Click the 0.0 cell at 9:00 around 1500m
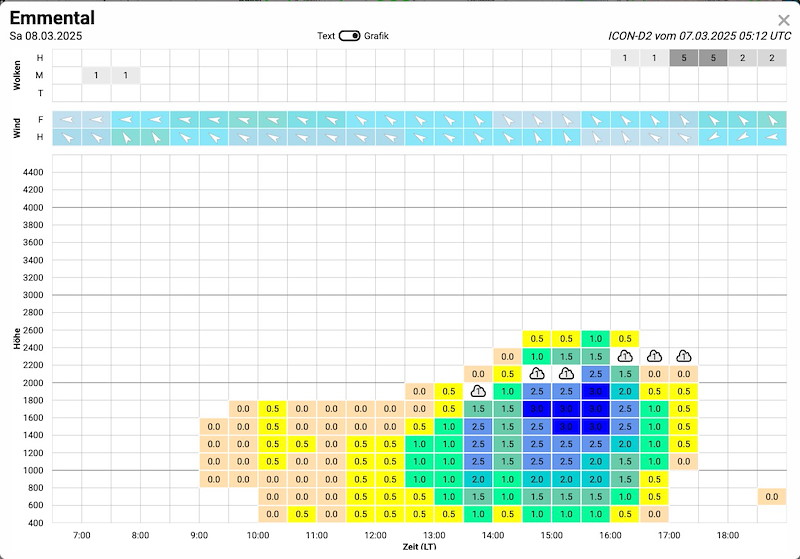Viewport: 800px width, 559px height. [214, 426]
